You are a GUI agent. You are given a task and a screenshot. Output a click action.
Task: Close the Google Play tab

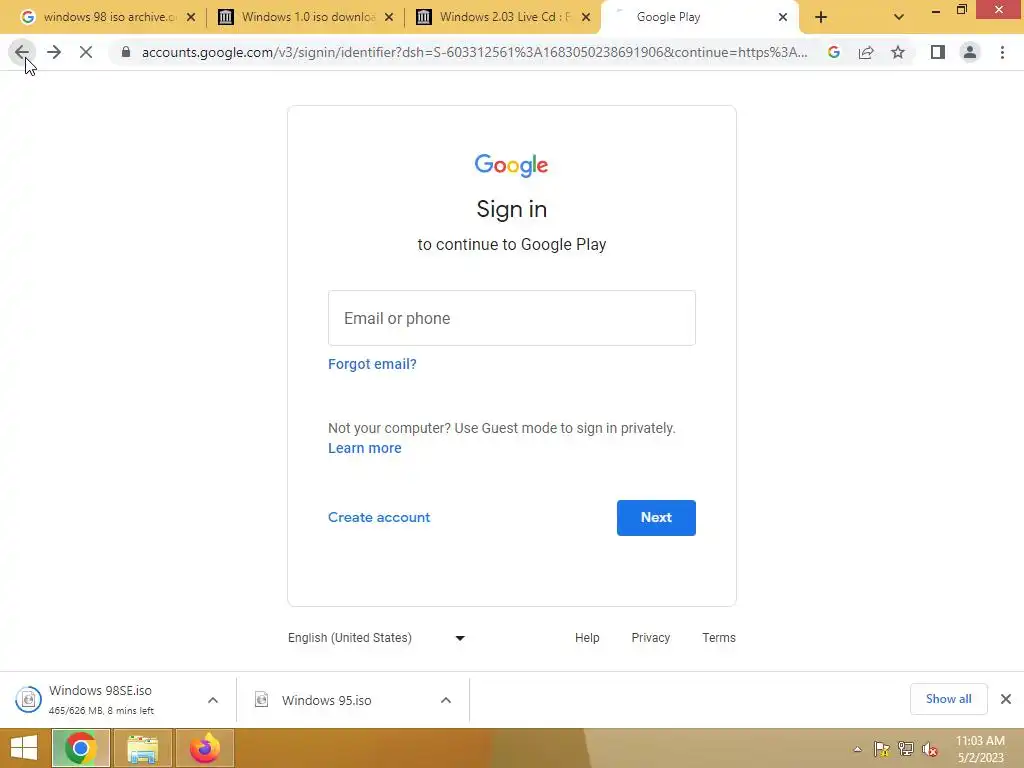pos(782,18)
